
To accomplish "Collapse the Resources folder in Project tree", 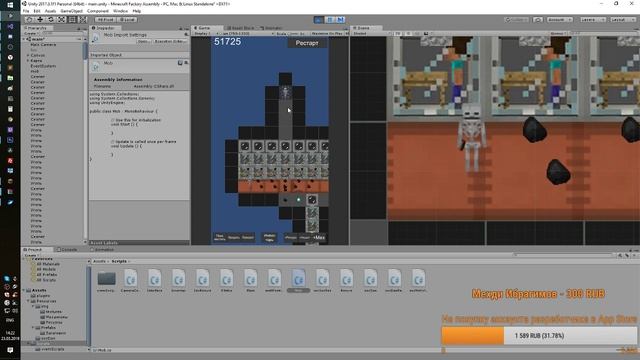I will coord(29,301).
